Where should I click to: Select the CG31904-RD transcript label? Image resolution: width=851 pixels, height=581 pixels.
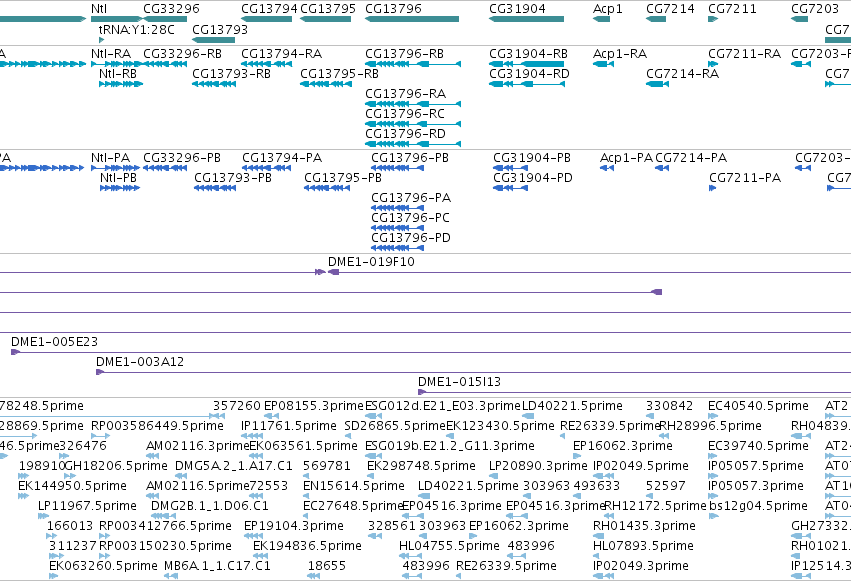[x=529, y=74]
